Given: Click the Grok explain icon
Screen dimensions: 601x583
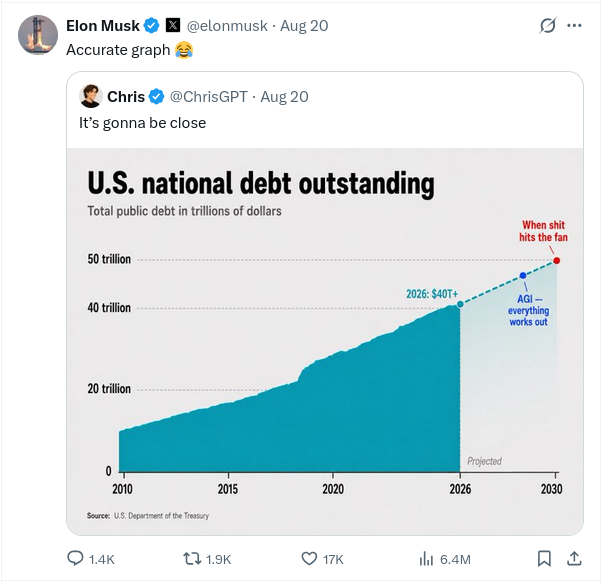Looking at the screenshot, I should click(547, 26).
